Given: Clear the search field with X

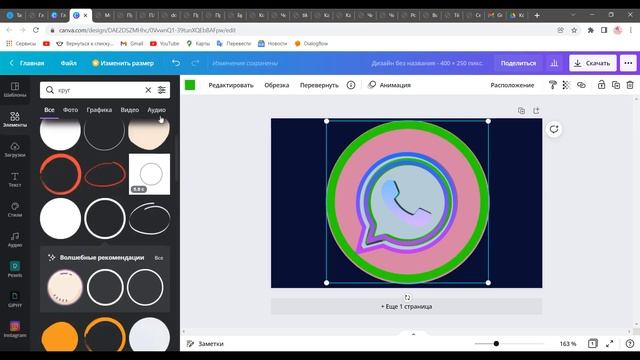Looking at the screenshot, I should tap(148, 90).
